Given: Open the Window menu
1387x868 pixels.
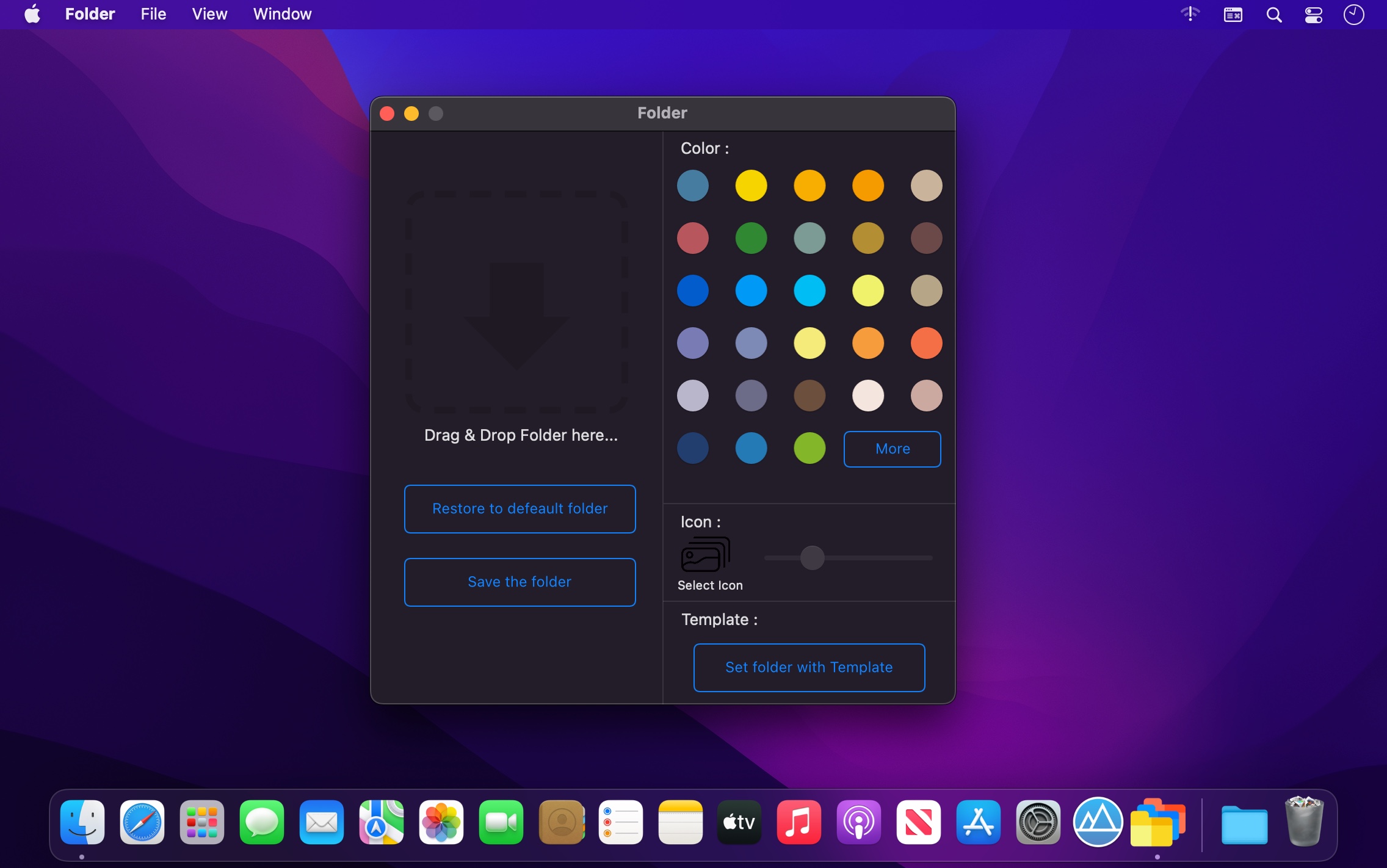Looking at the screenshot, I should click(x=282, y=14).
